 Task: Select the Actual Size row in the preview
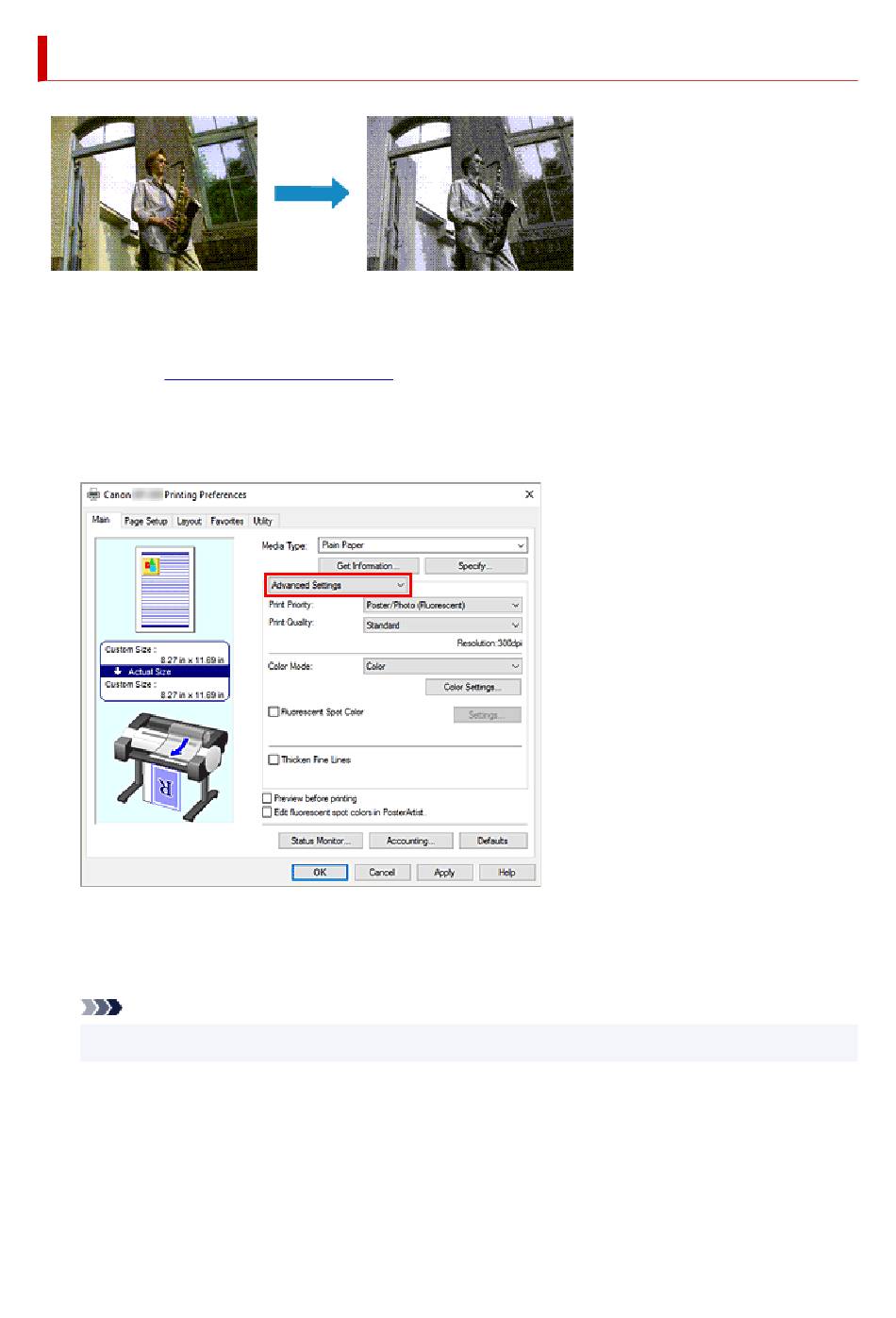click(165, 672)
